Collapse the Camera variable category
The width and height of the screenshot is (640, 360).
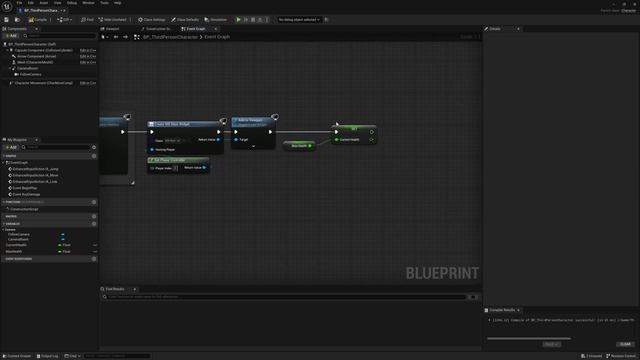coord(3,230)
